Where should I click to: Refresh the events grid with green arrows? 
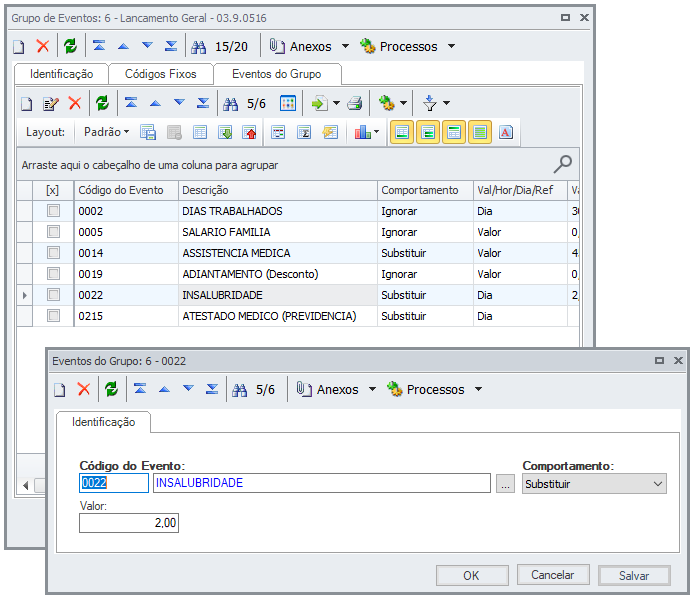[x=102, y=103]
